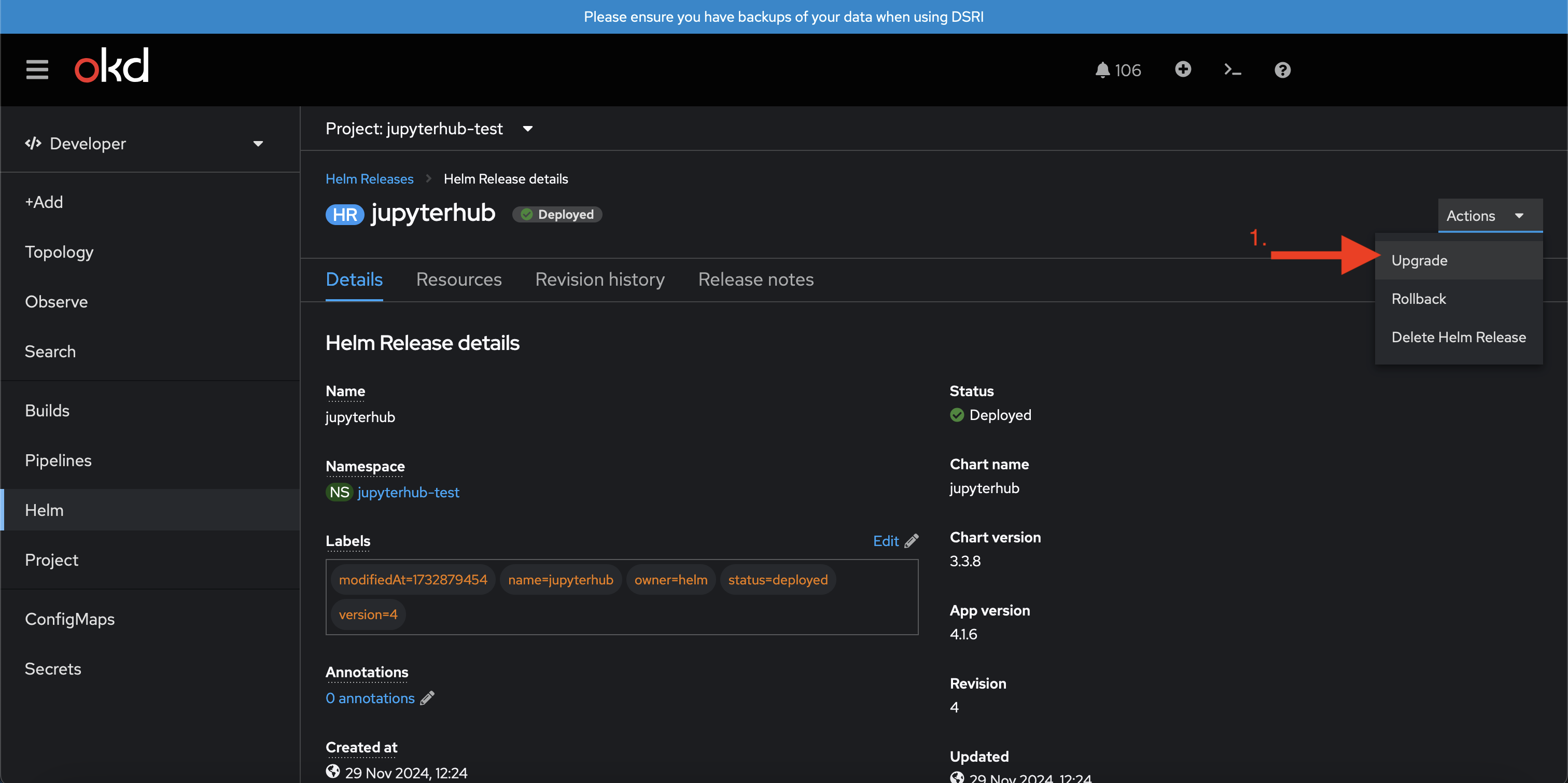Screen dimensions: 1568x783
Task: Open Pipelines in the sidebar
Action: (x=150, y=460)
